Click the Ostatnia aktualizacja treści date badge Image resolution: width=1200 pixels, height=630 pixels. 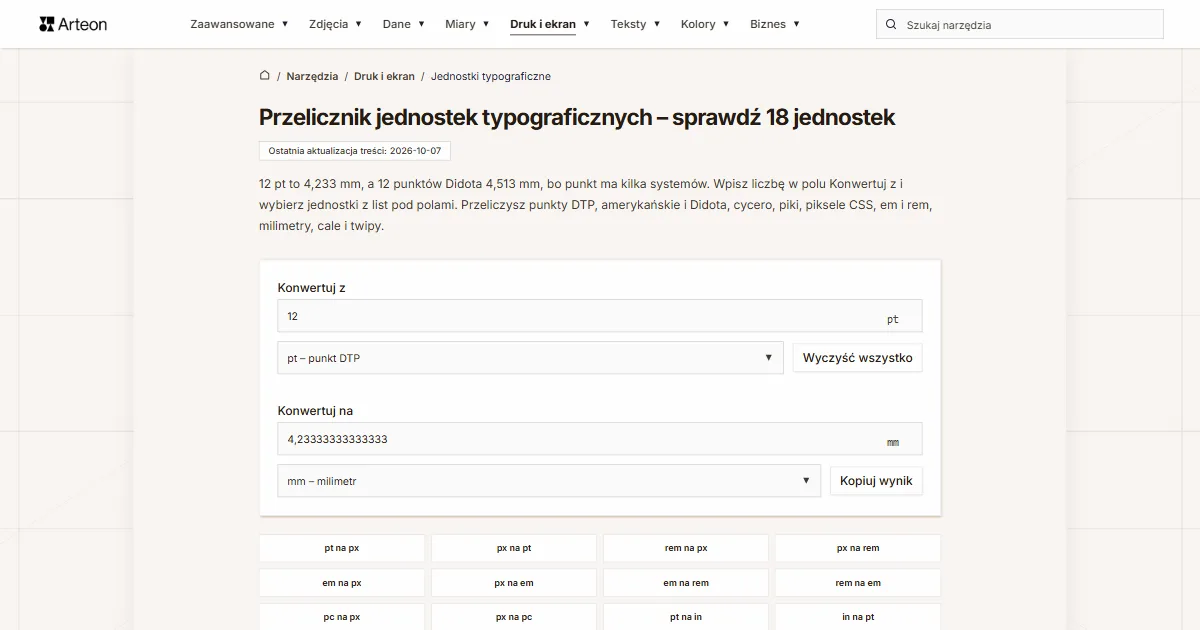tap(355, 150)
